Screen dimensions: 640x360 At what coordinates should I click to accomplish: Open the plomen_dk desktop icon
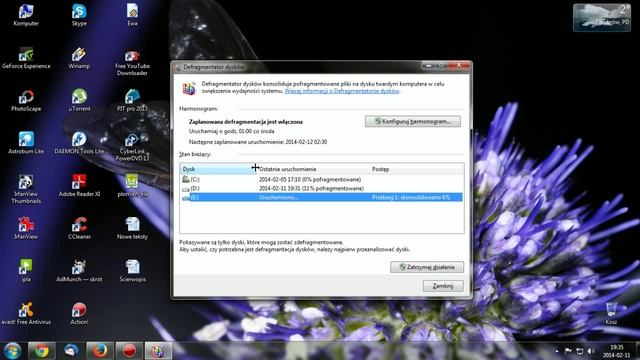(132, 186)
